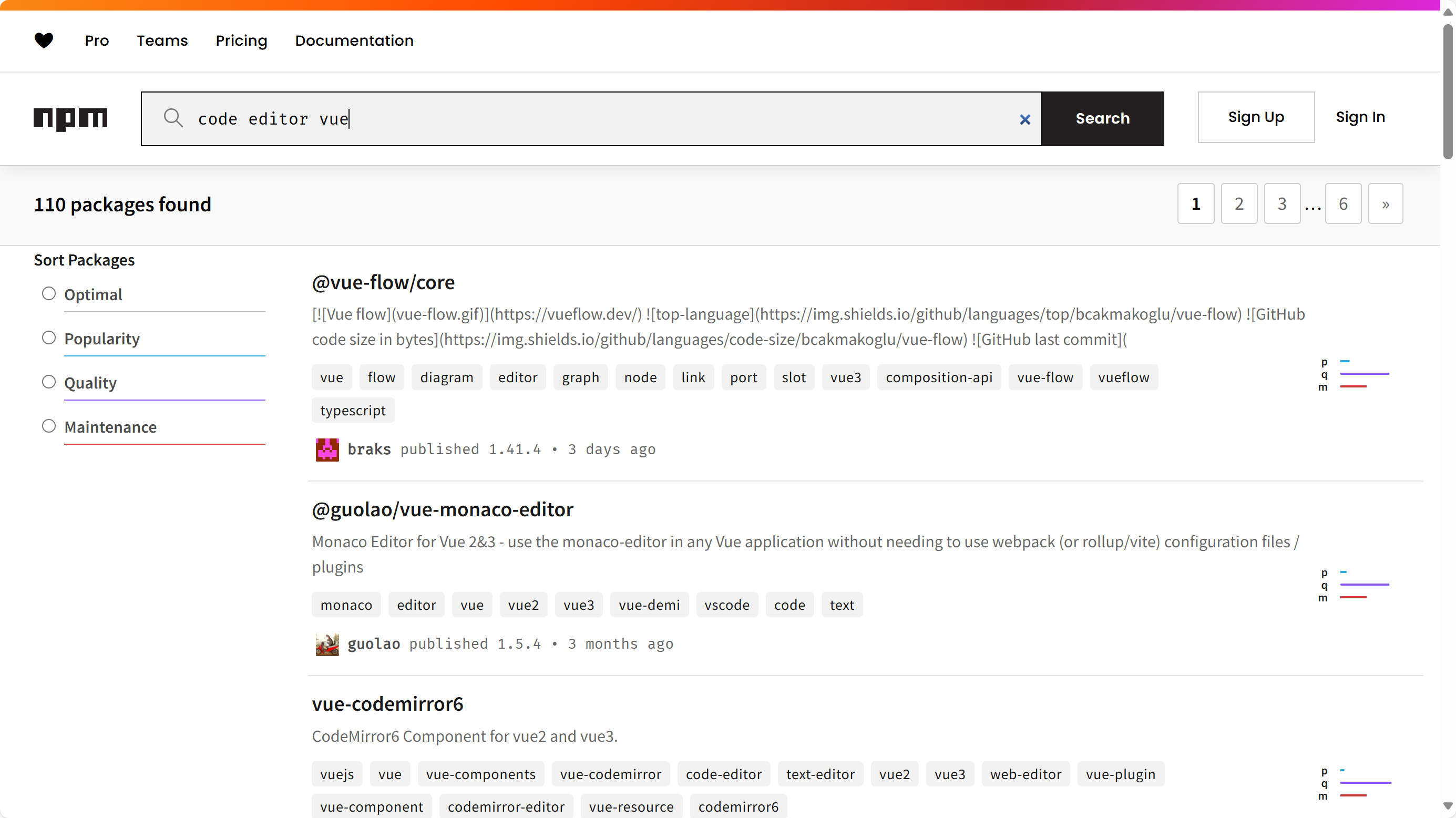
Task: Go to the npm logo homepage
Action: pos(70,119)
